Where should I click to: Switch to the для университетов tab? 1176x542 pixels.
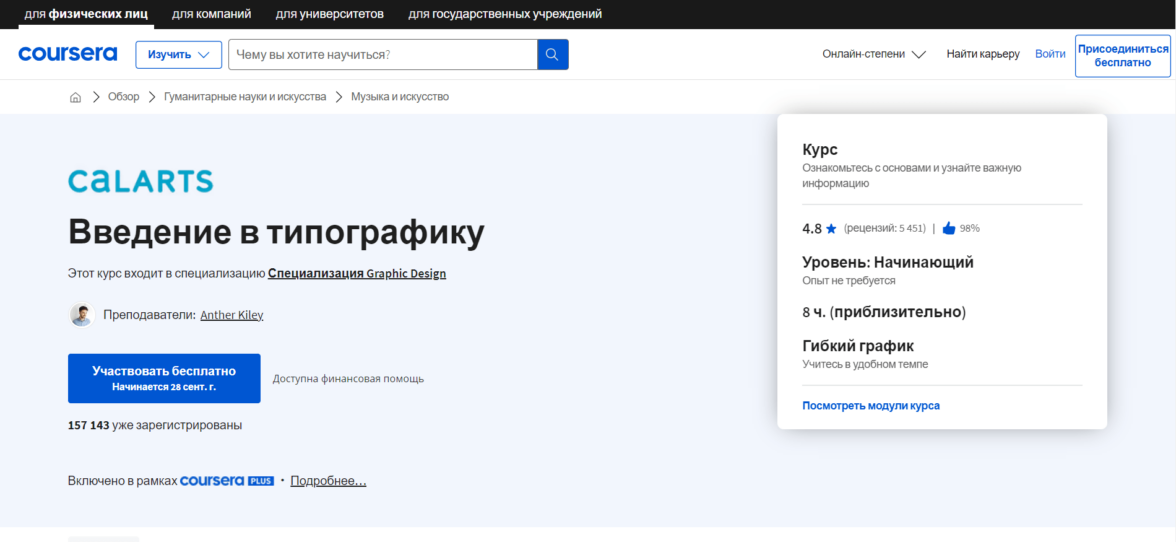coord(329,14)
